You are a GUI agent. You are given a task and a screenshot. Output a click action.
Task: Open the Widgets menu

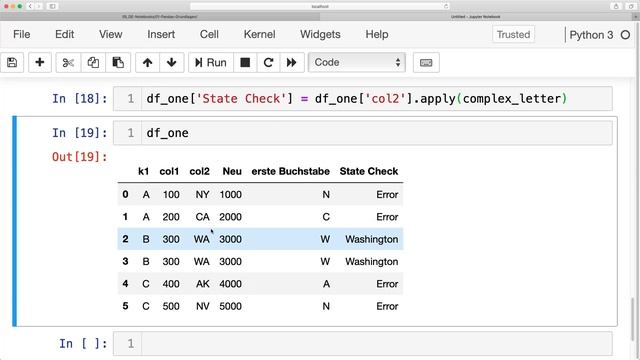(320, 34)
